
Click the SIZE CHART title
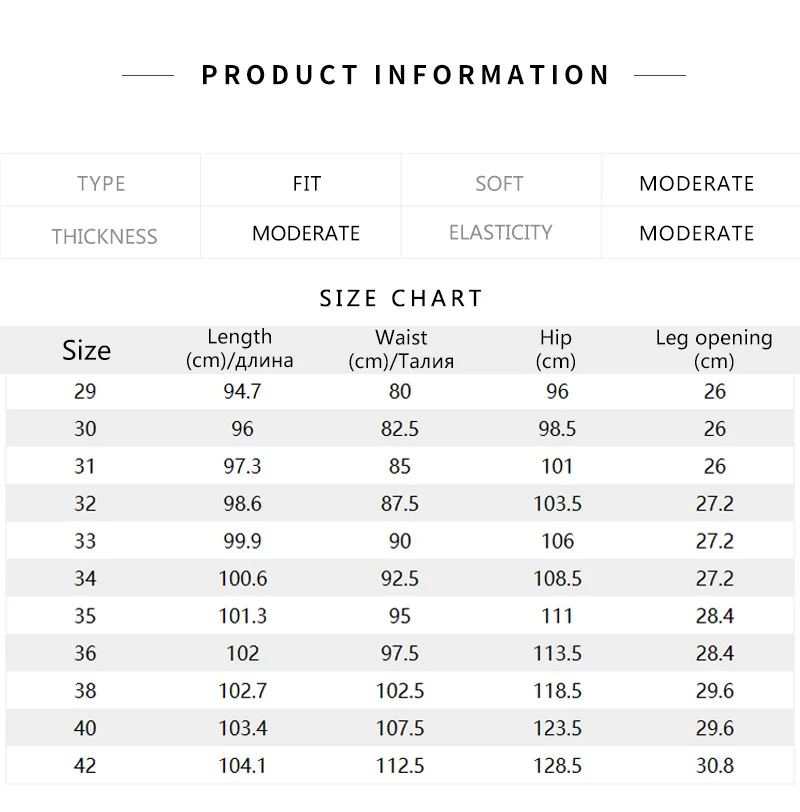coord(401,298)
